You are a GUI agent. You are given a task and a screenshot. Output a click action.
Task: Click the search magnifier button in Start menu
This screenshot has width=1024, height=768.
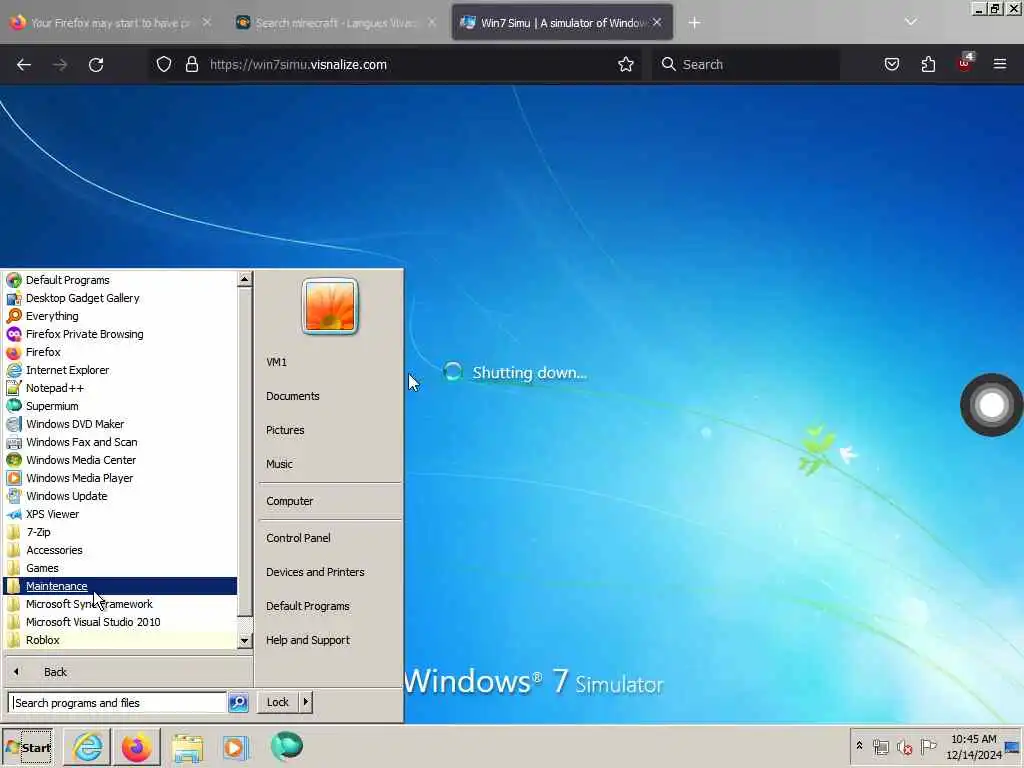238,703
